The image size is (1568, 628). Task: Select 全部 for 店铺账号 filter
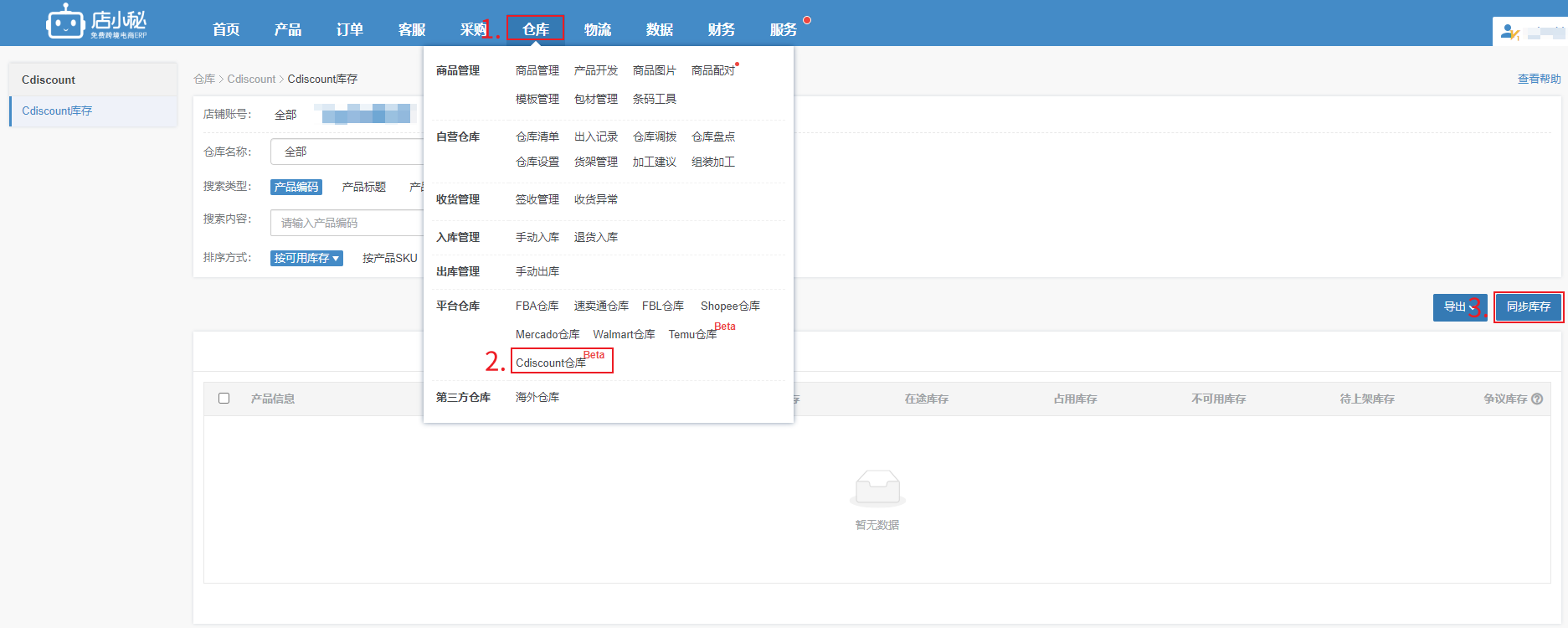pos(285,114)
